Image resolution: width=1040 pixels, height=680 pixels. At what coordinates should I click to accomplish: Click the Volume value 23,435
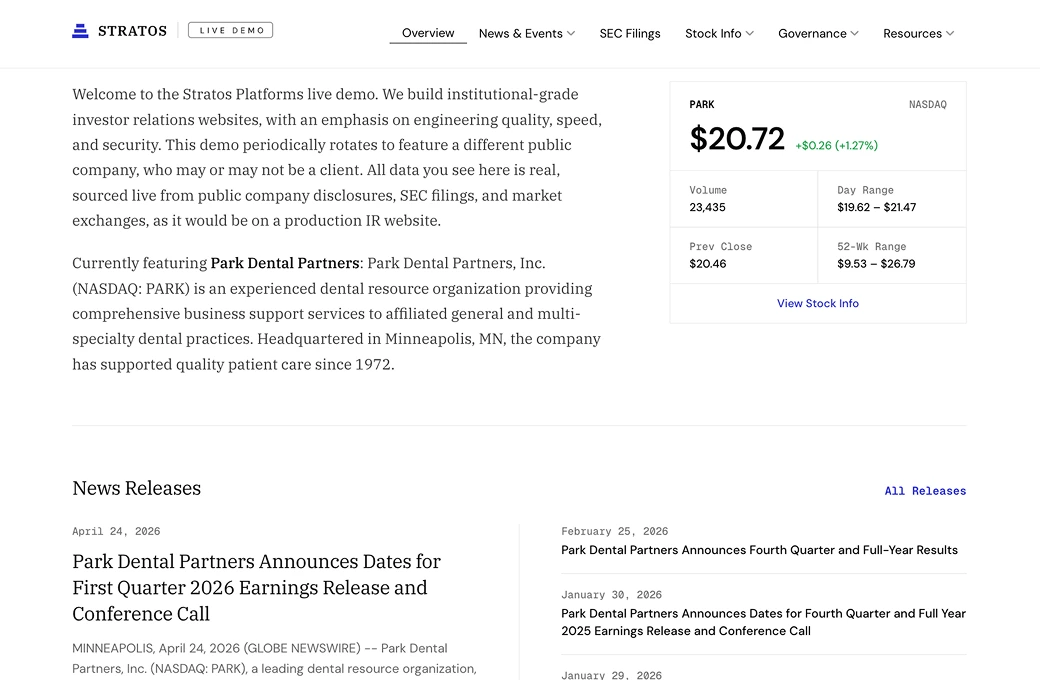coord(707,207)
